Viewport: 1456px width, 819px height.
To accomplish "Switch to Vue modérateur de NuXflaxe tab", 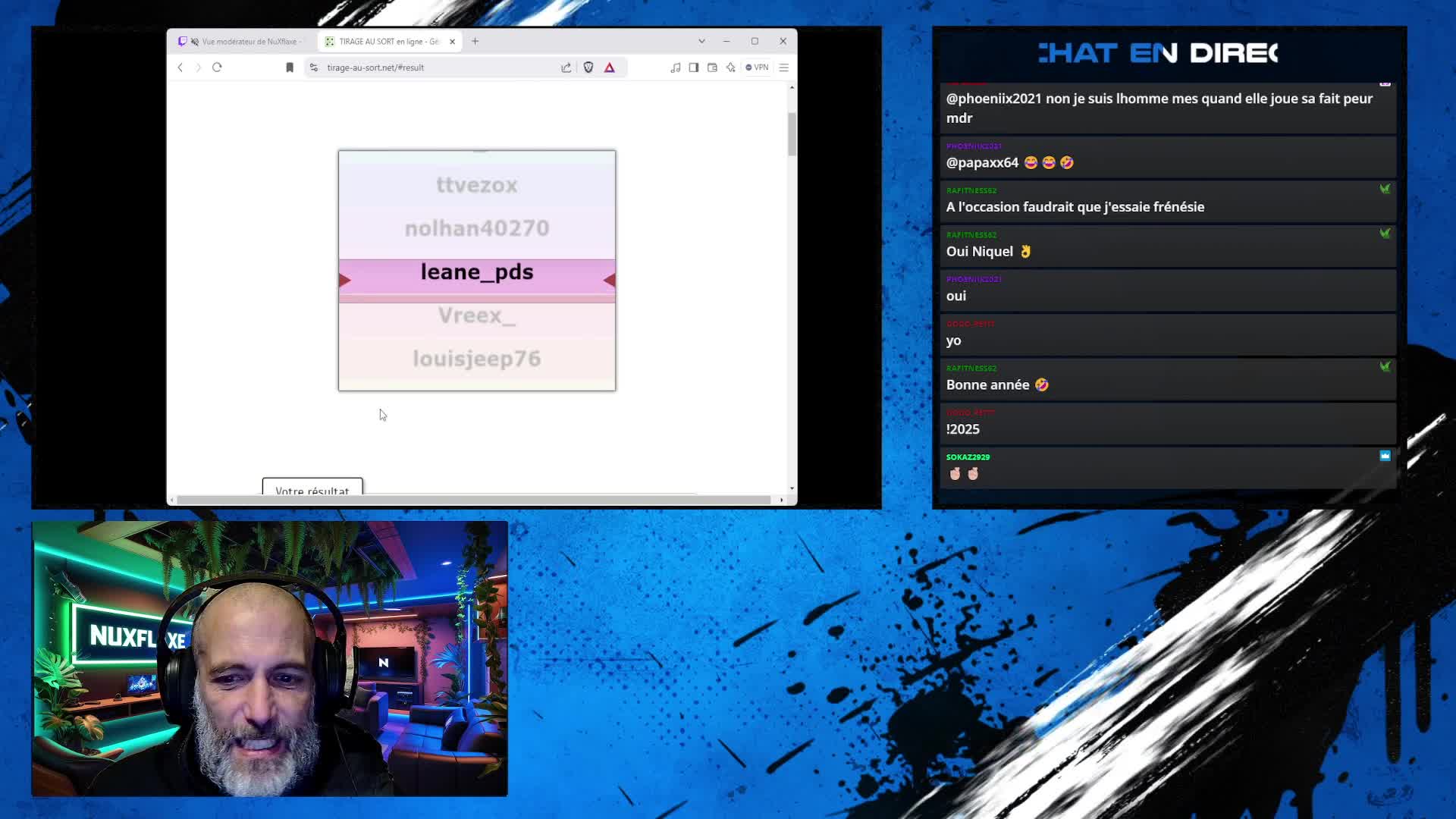I will tap(243, 42).
